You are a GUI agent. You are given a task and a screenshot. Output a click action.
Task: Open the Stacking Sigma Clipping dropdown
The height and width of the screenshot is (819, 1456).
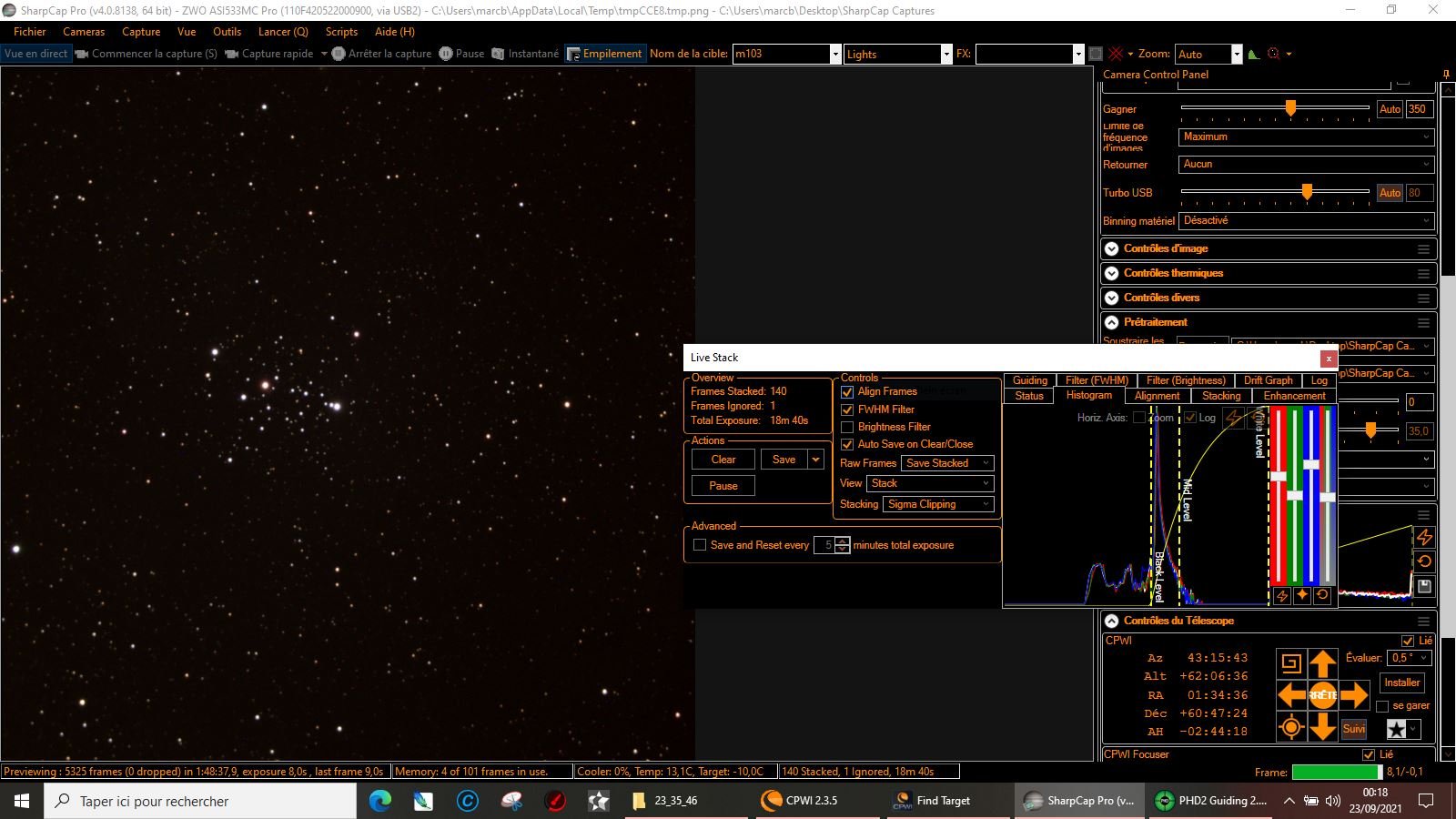pyautogui.click(x=939, y=504)
